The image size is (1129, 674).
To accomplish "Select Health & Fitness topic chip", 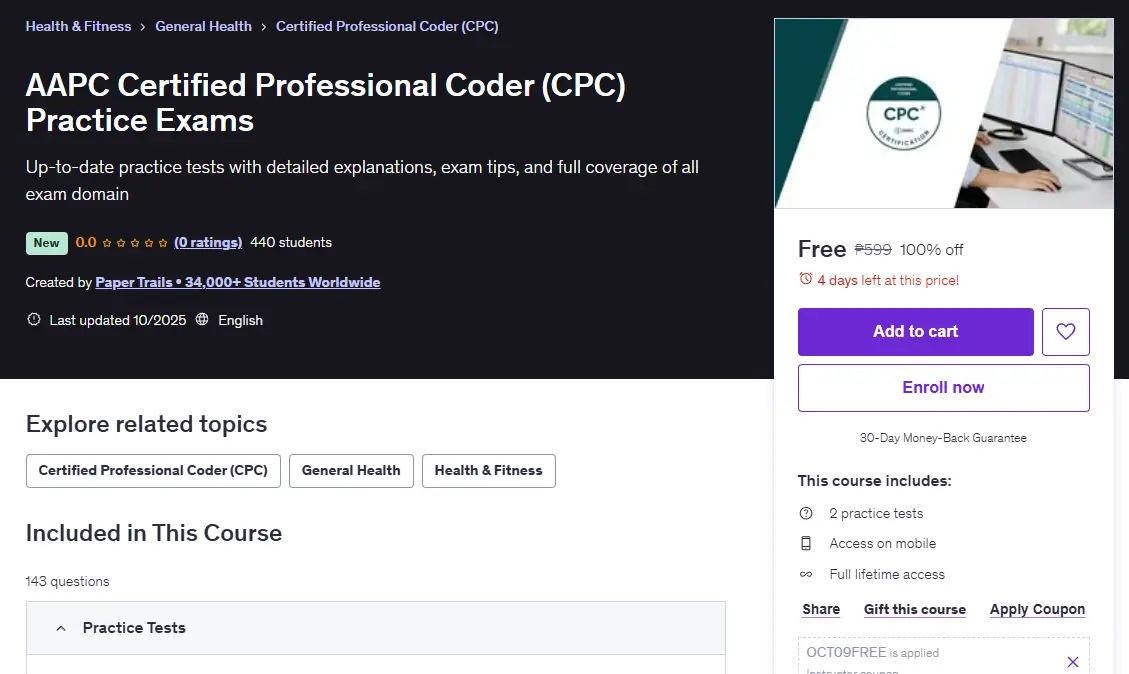I will [x=489, y=471].
